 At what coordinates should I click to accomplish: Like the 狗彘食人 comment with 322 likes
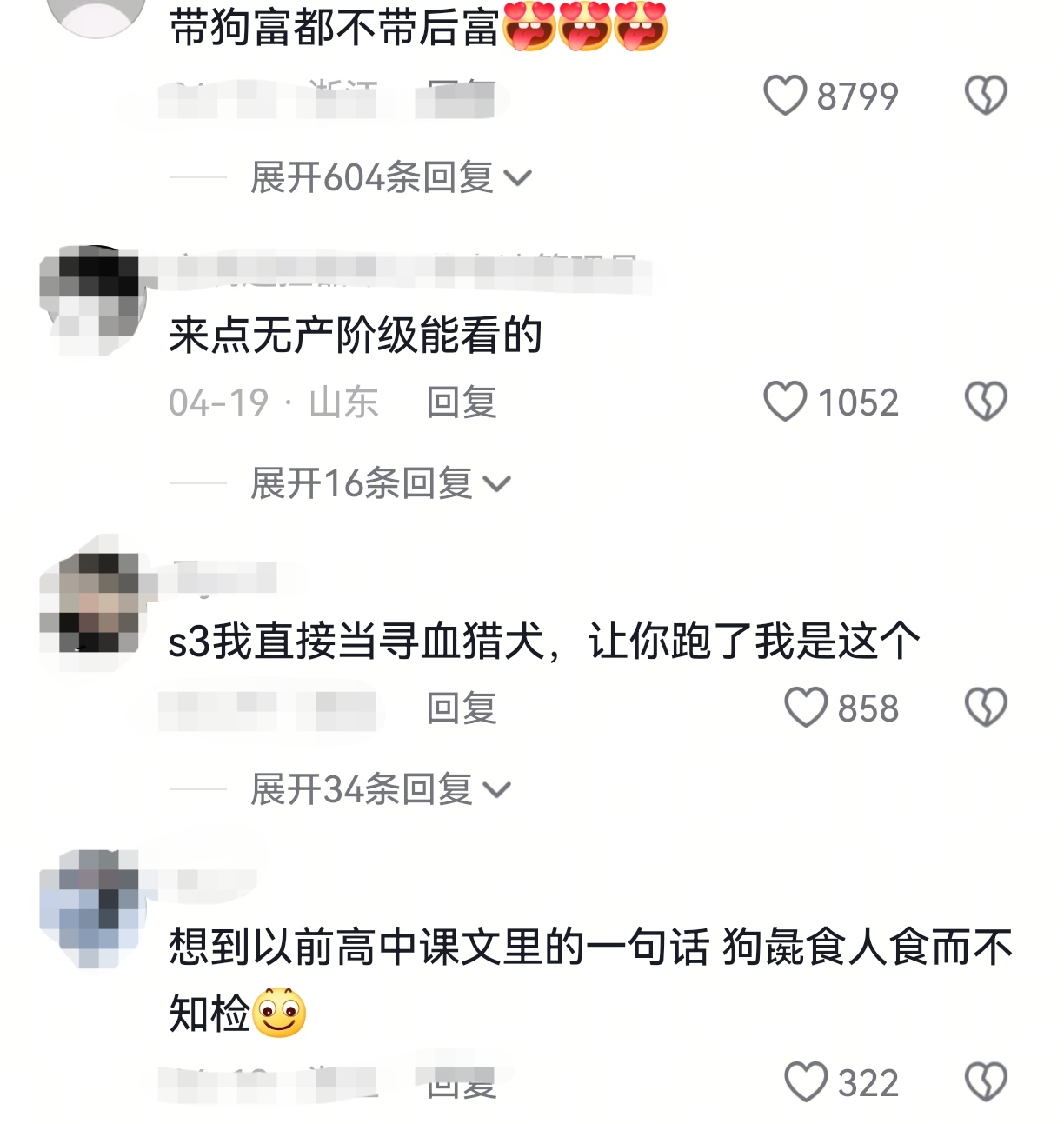pyautogui.click(x=806, y=1082)
